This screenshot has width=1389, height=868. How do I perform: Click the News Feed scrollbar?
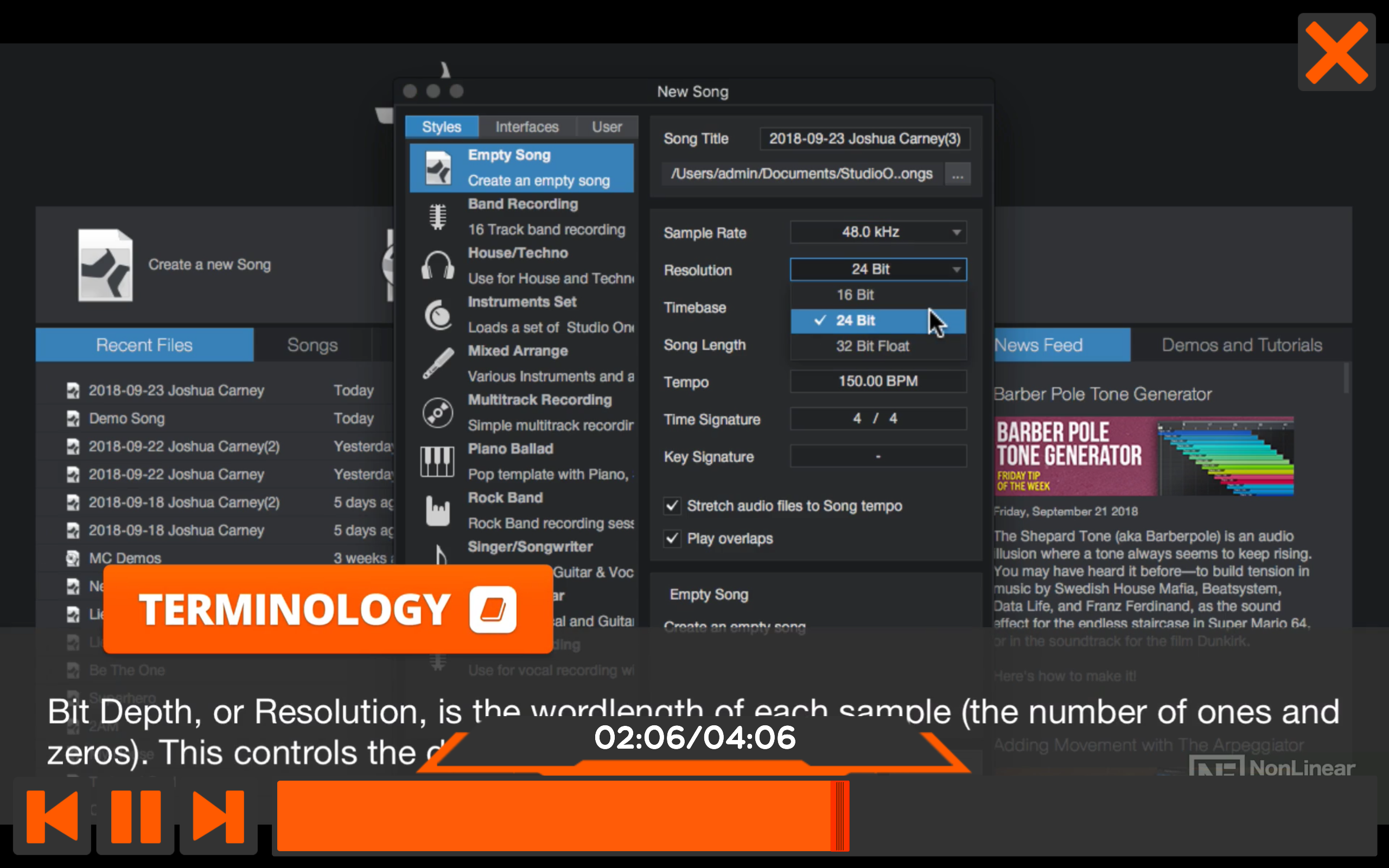pos(1346,379)
